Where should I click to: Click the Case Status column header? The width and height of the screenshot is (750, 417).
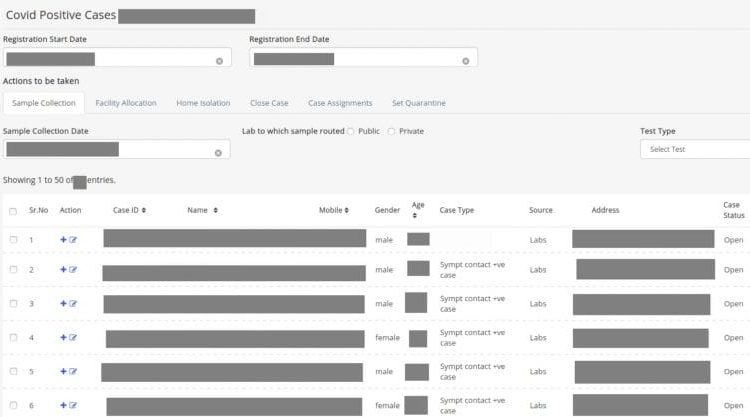pos(734,210)
